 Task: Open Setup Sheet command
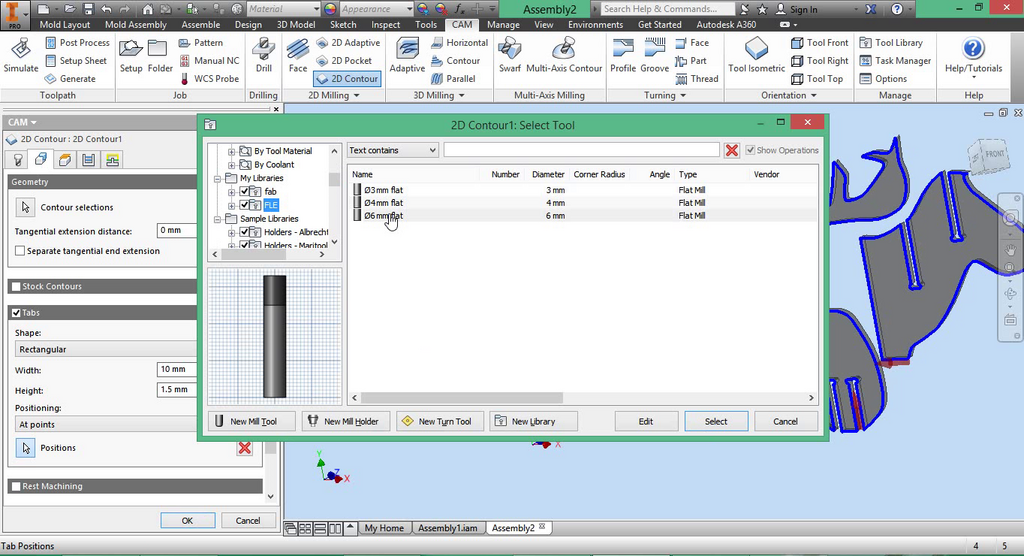(76, 61)
